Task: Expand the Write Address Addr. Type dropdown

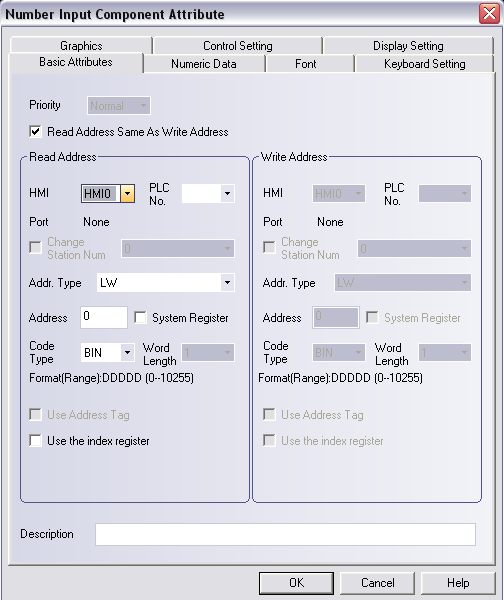Action: [x=403, y=282]
